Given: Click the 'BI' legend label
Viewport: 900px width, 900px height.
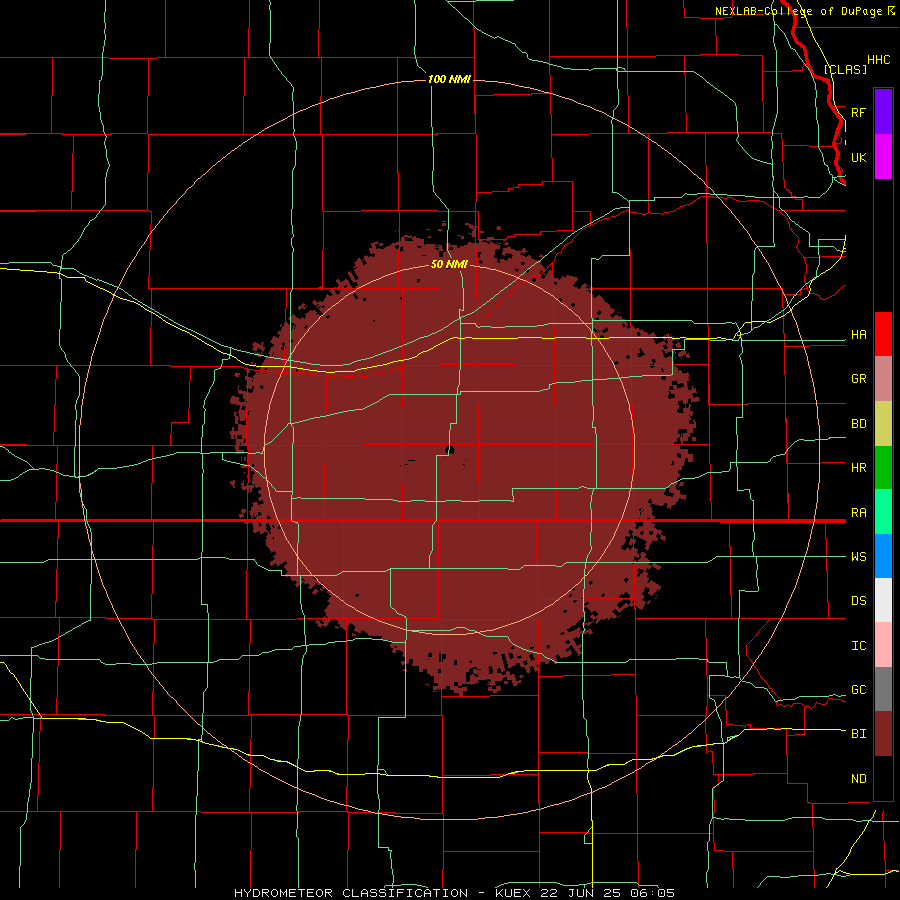Looking at the screenshot, I should (858, 734).
